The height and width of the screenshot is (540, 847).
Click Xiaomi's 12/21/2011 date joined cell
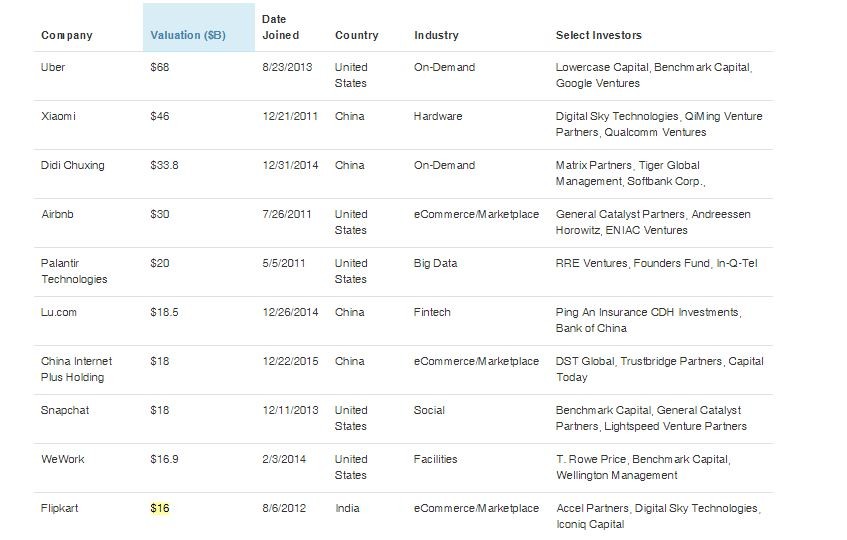290,116
